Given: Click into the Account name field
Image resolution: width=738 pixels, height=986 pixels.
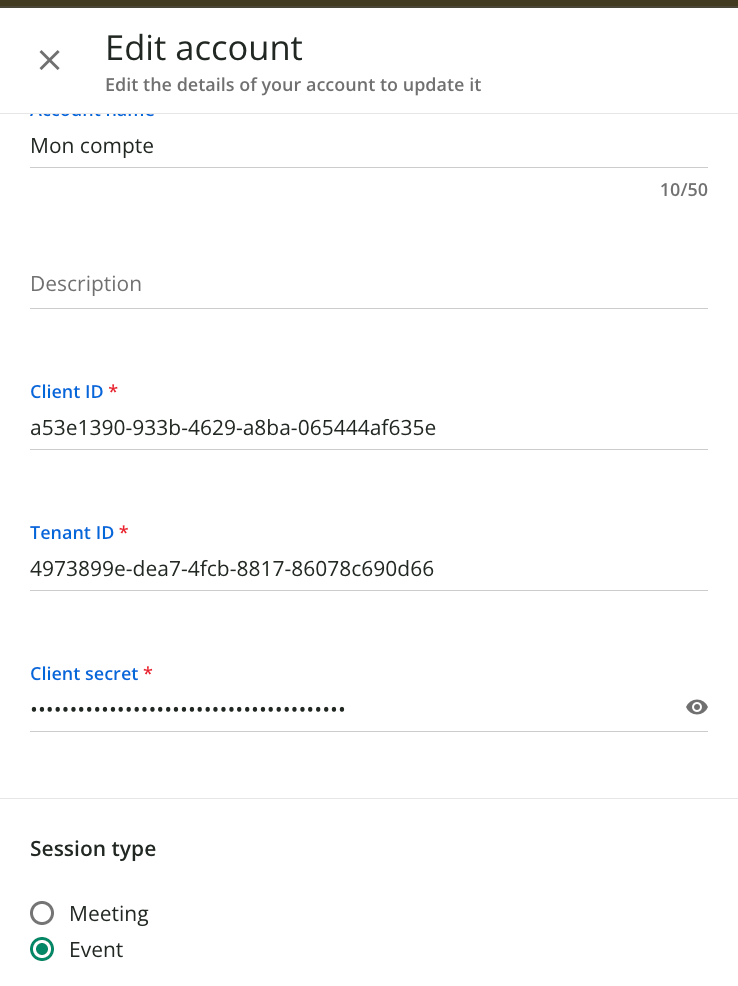Looking at the screenshot, I should click(368, 146).
